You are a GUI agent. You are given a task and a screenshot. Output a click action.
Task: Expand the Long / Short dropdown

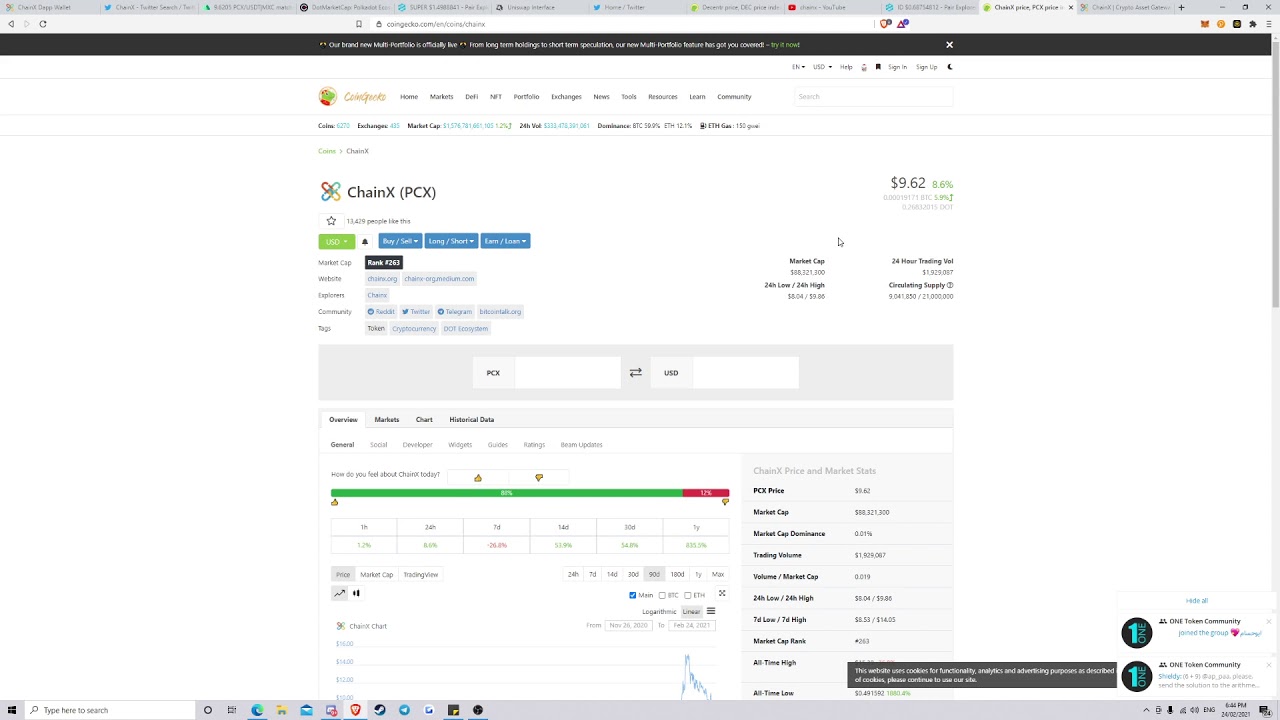[x=451, y=241]
